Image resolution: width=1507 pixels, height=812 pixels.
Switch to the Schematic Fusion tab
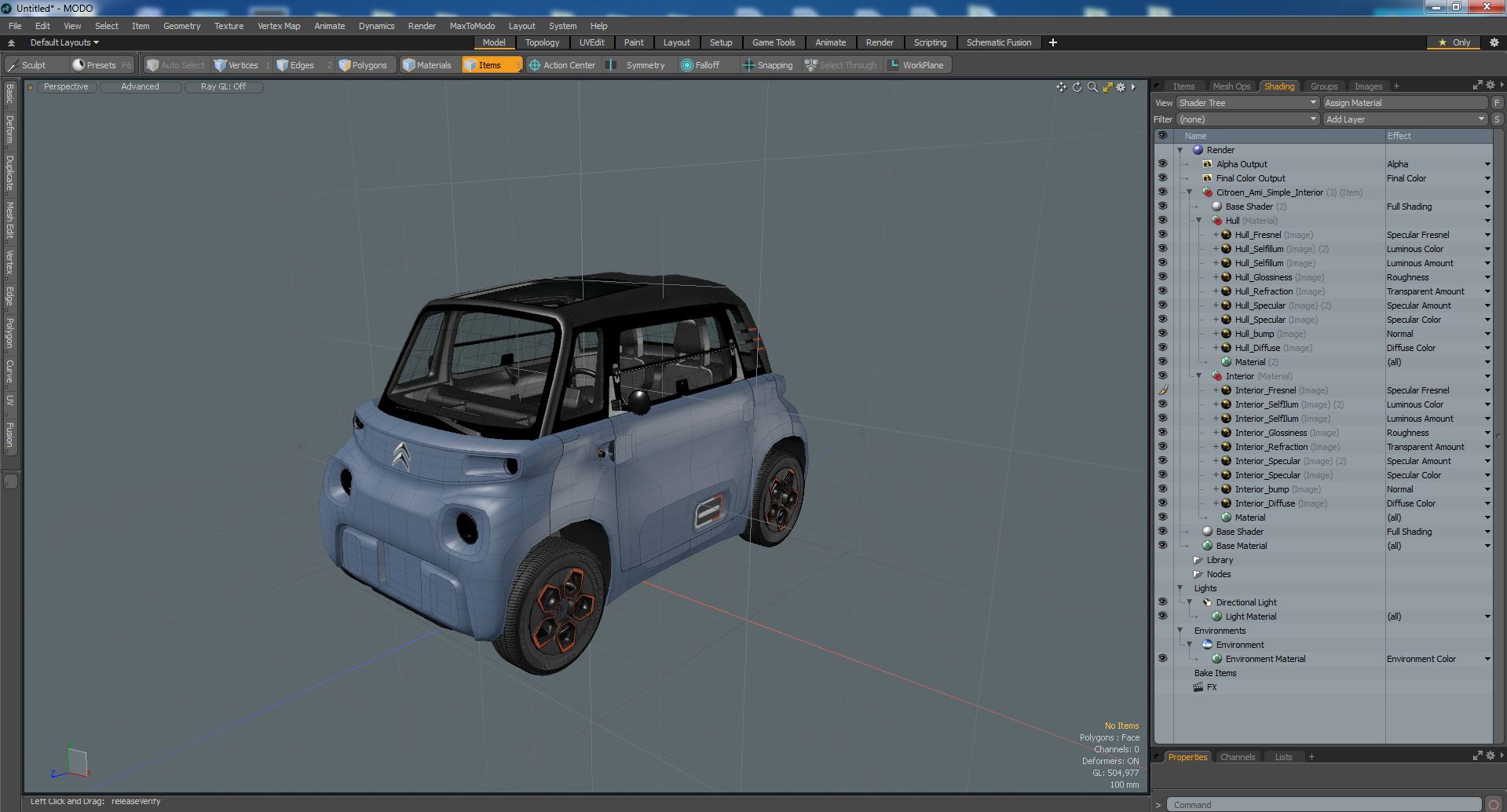tap(999, 42)
